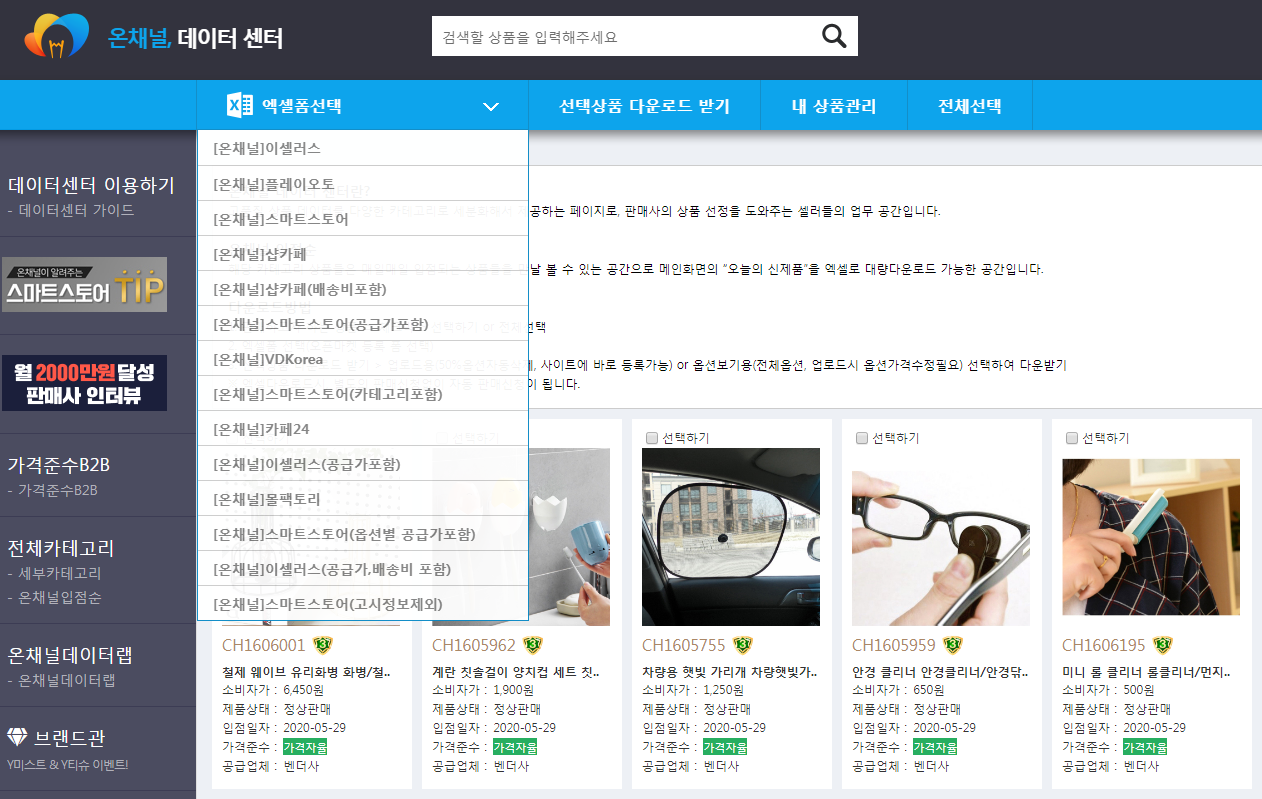
Task: Click the 온채널, 데이터 센터 site title
Action: pos(195,39)
